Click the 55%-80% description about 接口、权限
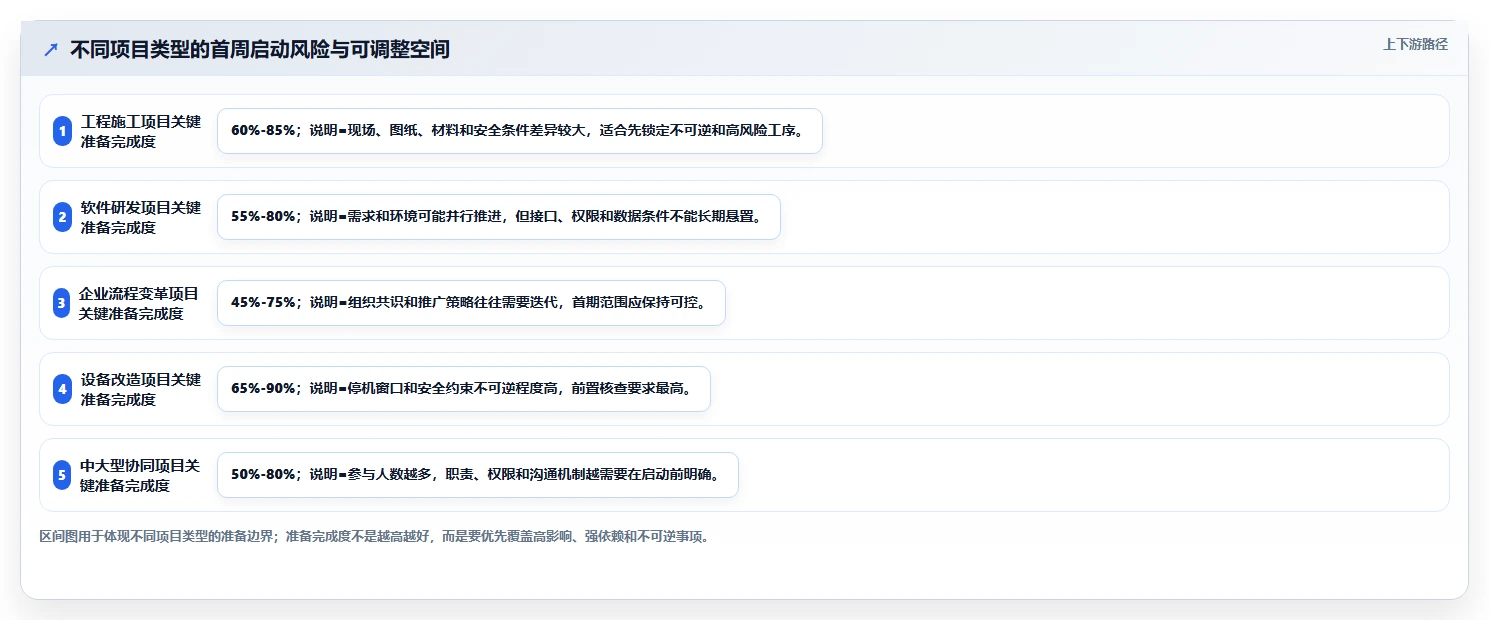Image resolution: width=1489 pixels, height=620 pixels. tap(499, 217)
